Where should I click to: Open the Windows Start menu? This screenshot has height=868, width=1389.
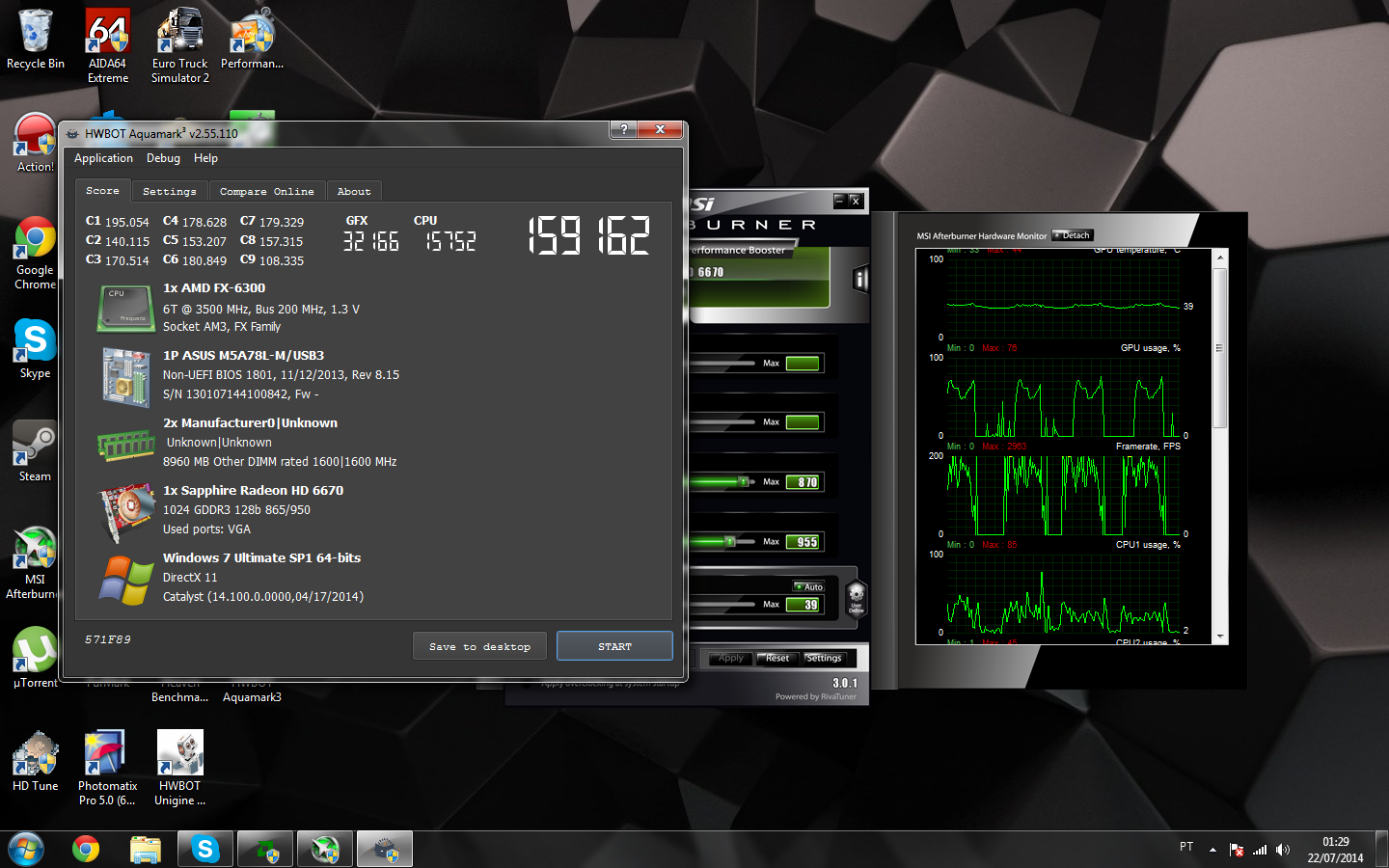click(x=26, y=850)
